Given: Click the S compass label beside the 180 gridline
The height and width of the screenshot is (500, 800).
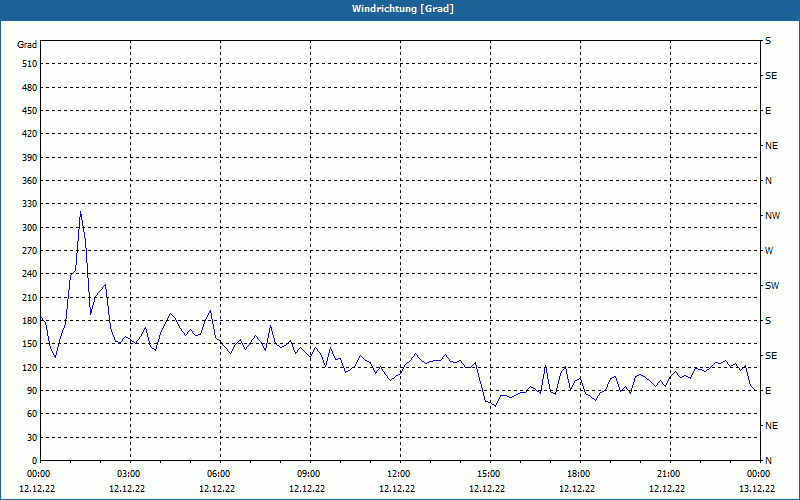Looking at the screenshot, I should (x=768, y=321).
